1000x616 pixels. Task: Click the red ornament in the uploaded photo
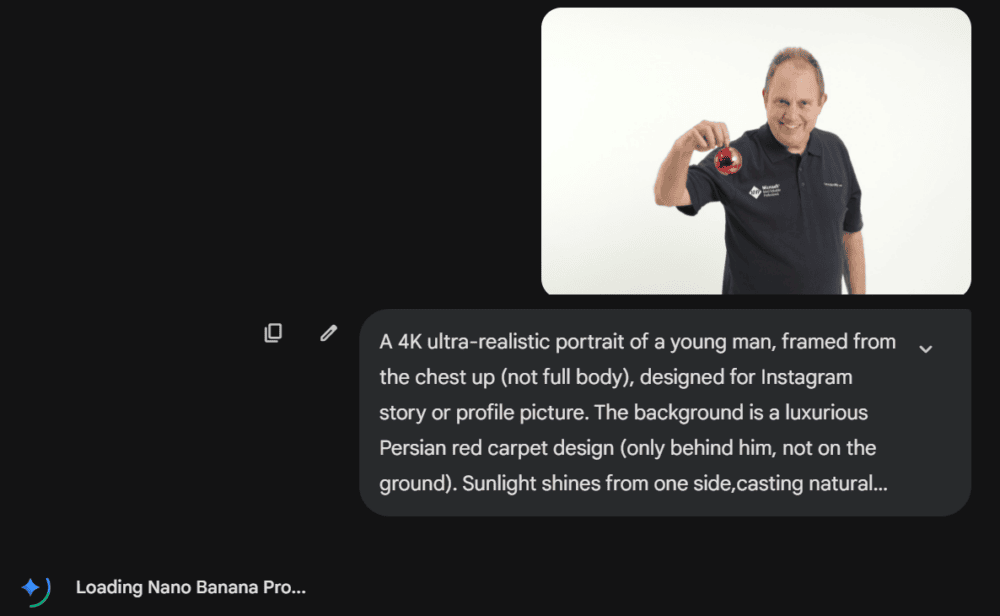[x=727, y=160]
